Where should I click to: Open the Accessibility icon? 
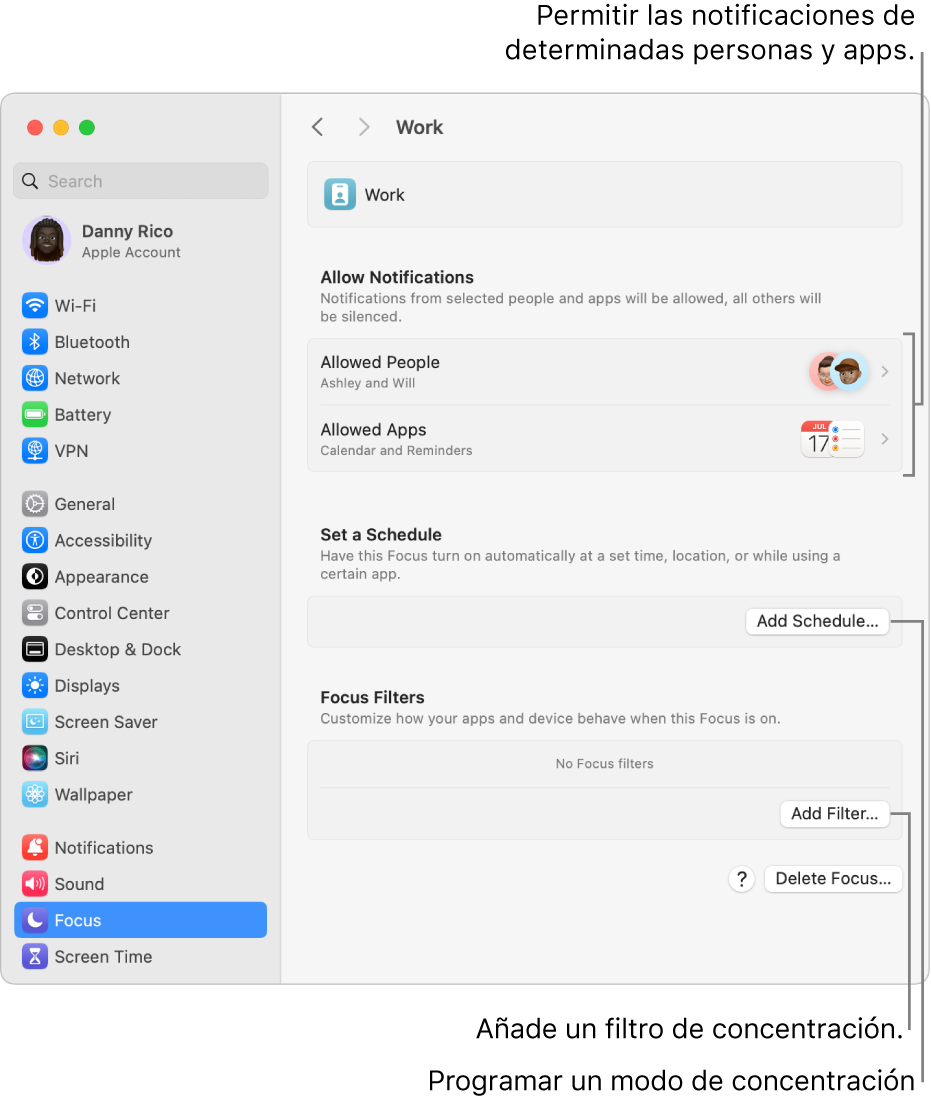pyautogui.click(x=34, y=541)
